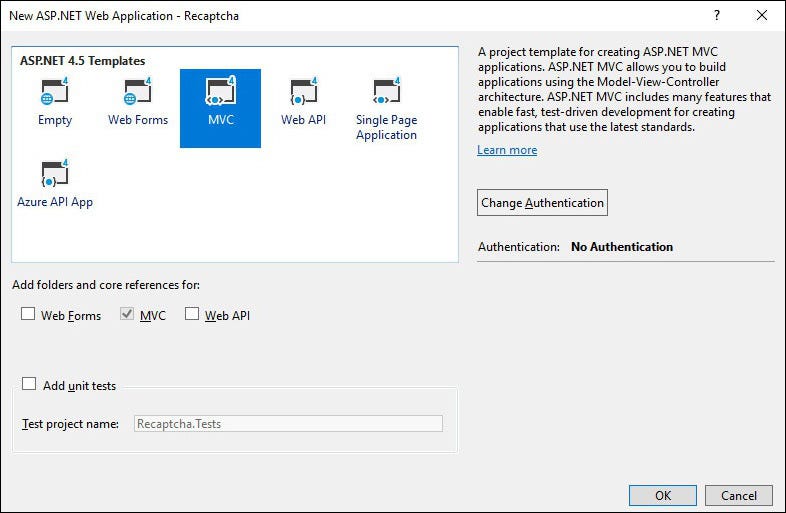The width and height of the screenshot is (786, 513).
Task: Click the MVC template description paragraph
Action: tap(624, 89)
